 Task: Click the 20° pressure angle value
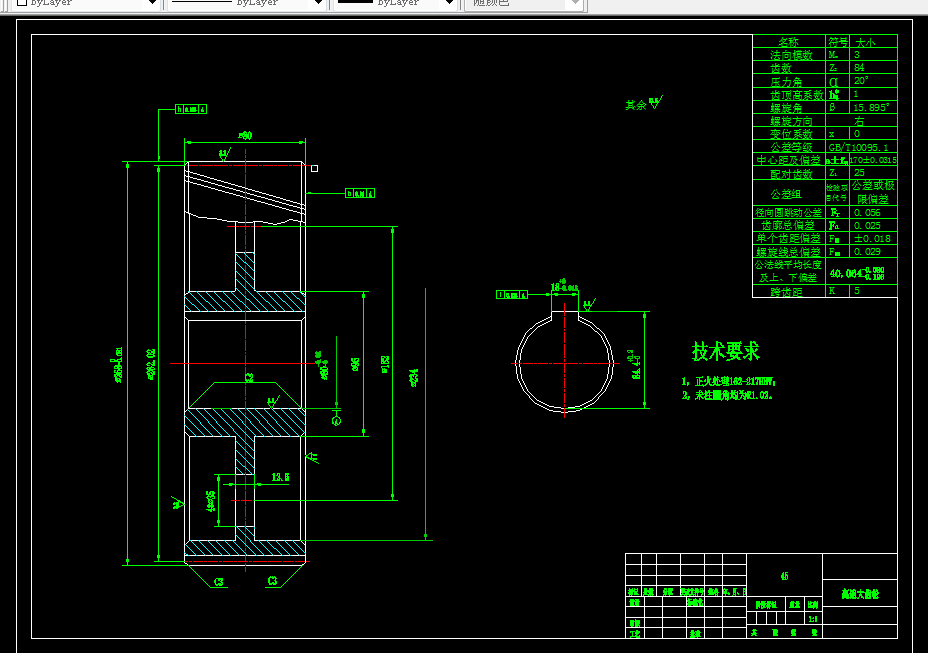(861, 81)
